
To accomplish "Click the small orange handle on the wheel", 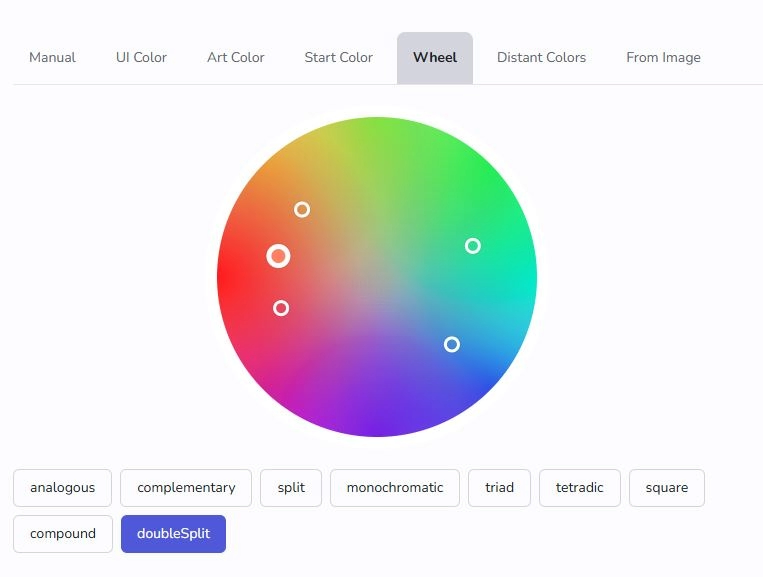I will (x=302, y=210).
